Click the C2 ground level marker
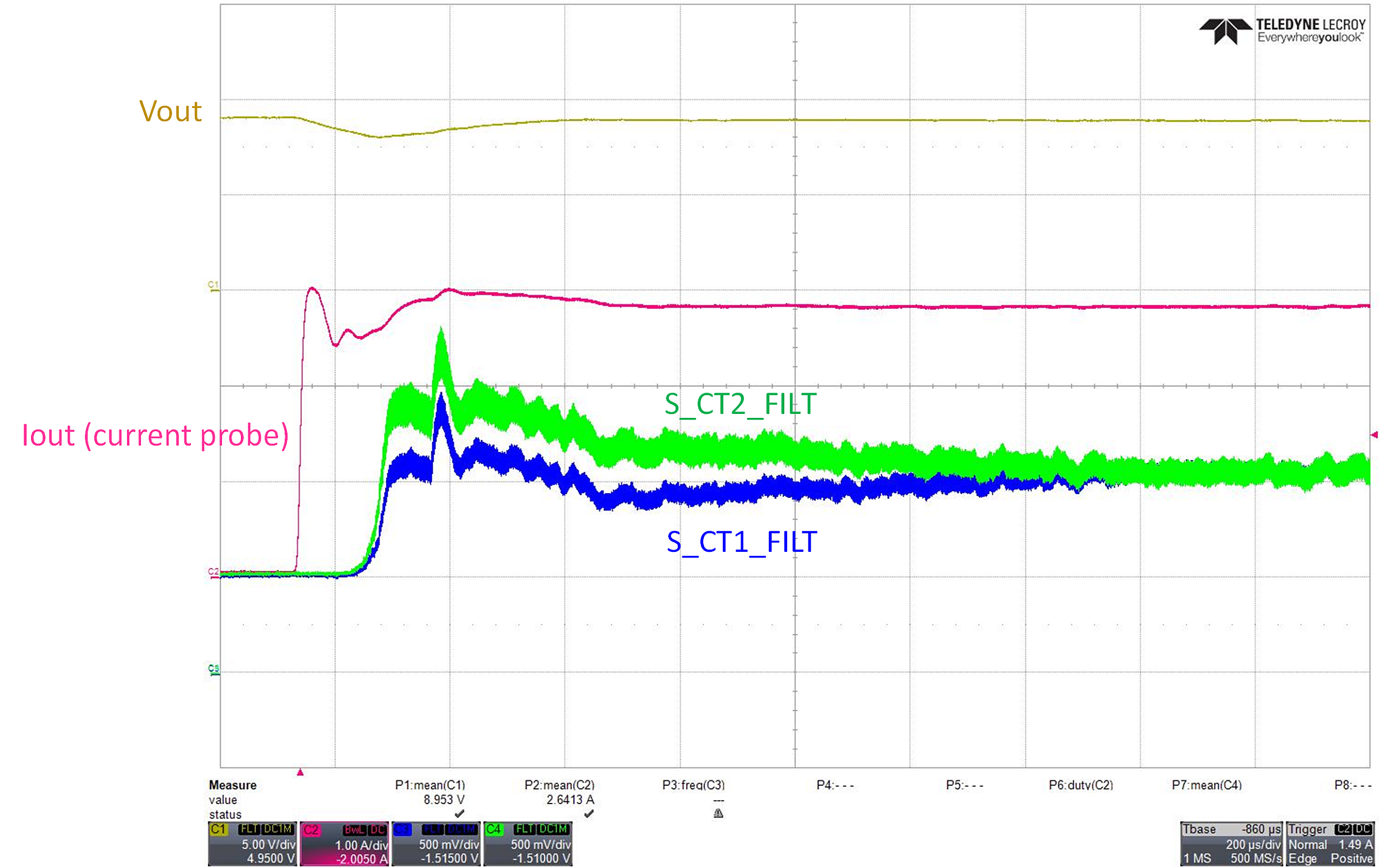The image size is (1380, 868). [213, 572]
